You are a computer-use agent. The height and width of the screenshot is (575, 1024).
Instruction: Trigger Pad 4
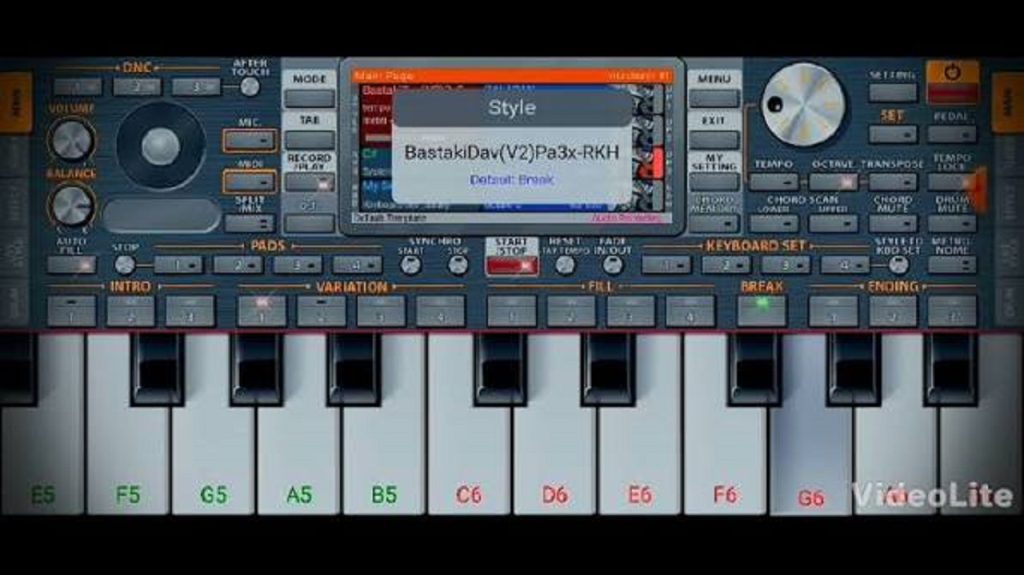coord(357,265)
